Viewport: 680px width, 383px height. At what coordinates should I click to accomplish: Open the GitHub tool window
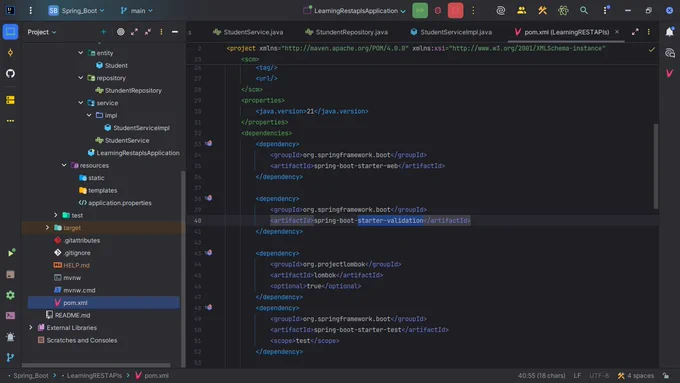[x=10, y=73]
